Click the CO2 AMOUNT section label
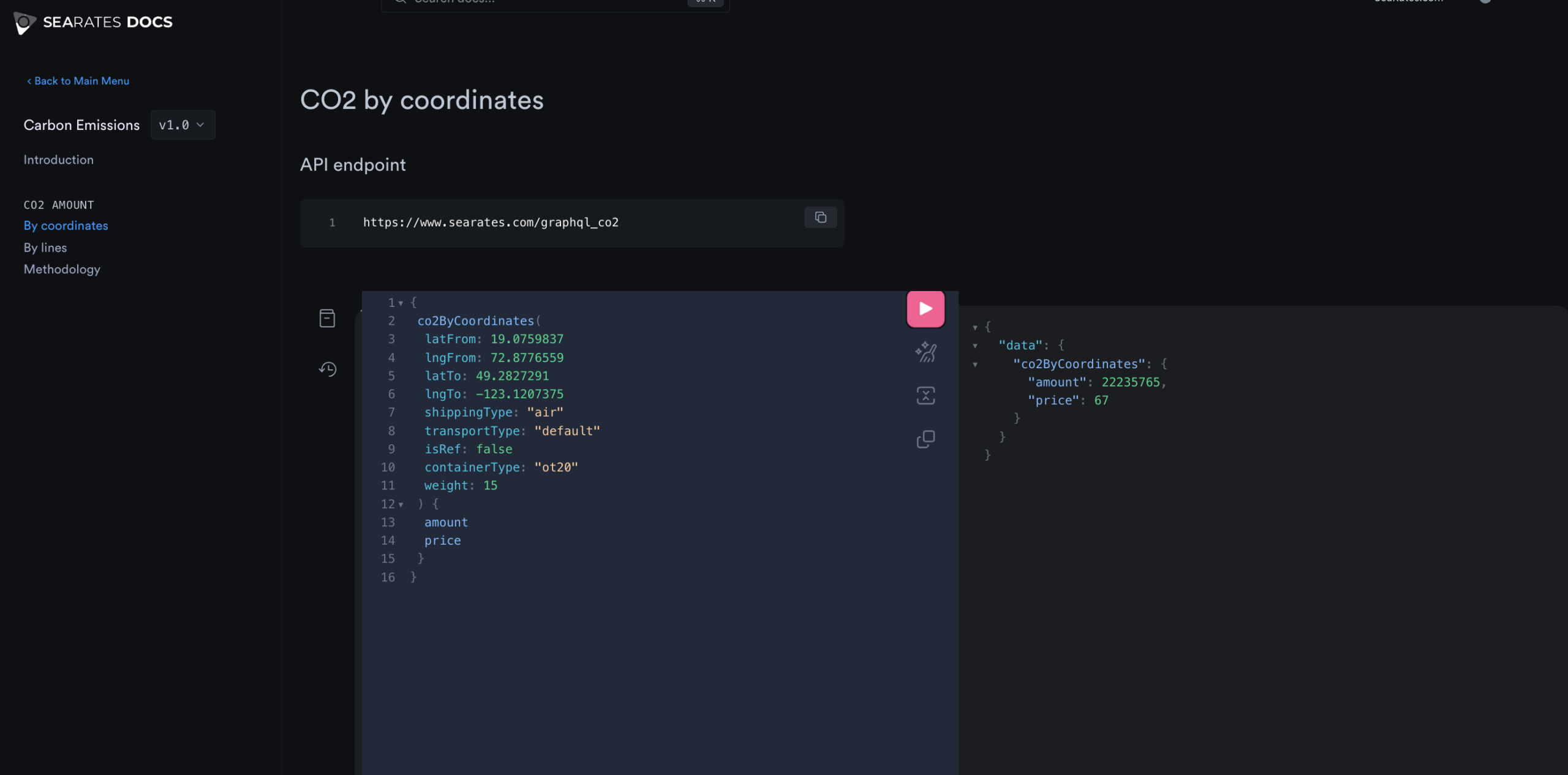Image resolution: width=1568 pixels, height=775 pixels. coord(59,205)
